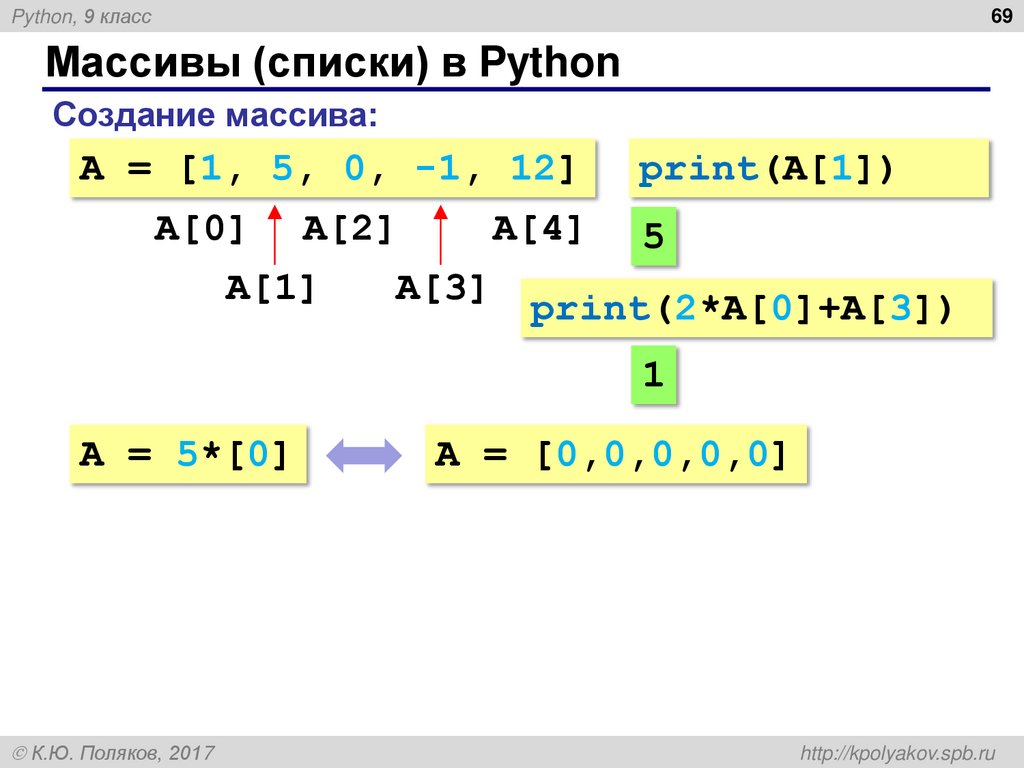Click the 'A = [0,0,0,0,0]' code box
The image size is (1024, 768).
(616, 454)
